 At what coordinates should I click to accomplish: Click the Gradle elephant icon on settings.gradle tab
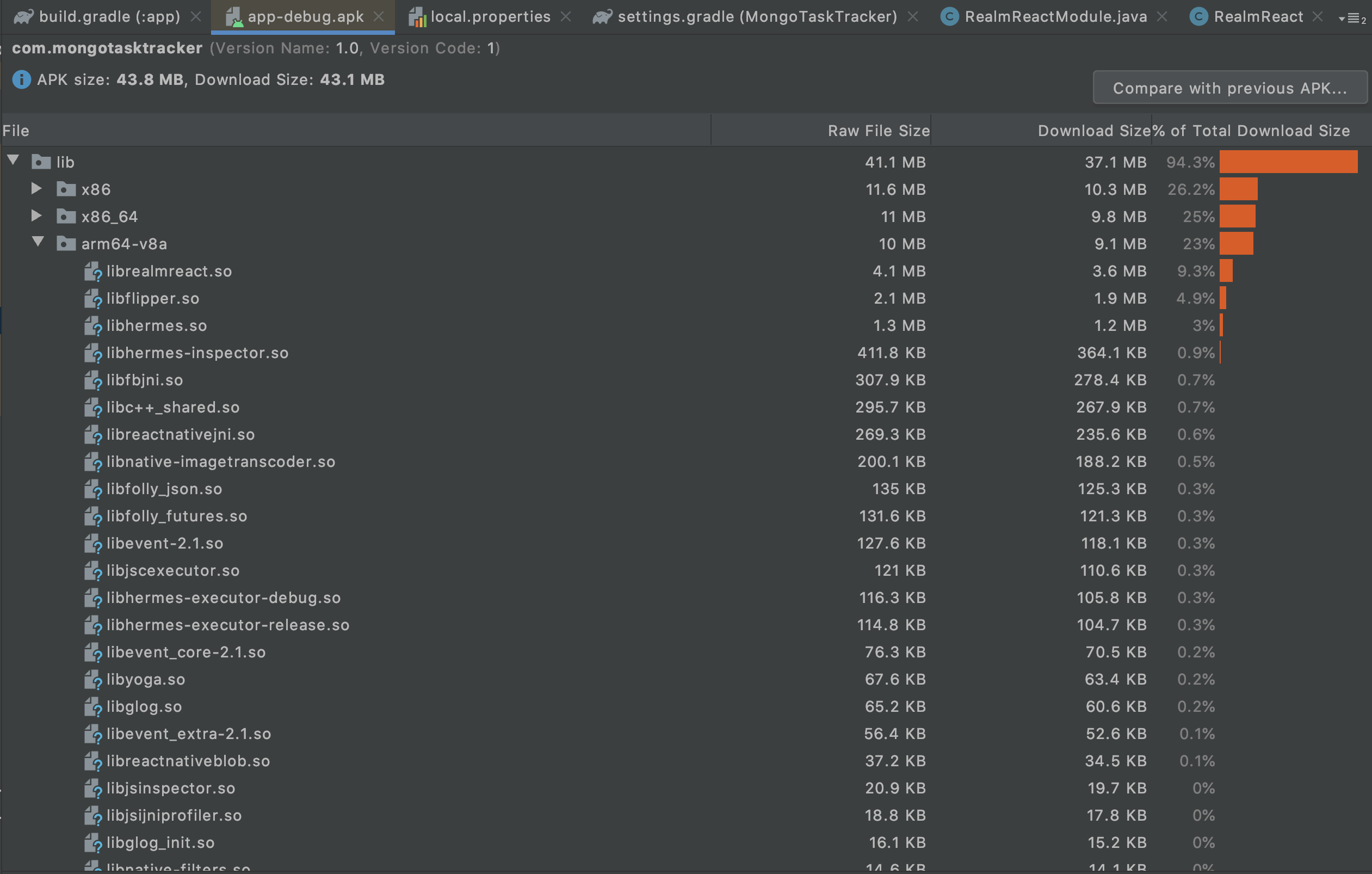602,16
